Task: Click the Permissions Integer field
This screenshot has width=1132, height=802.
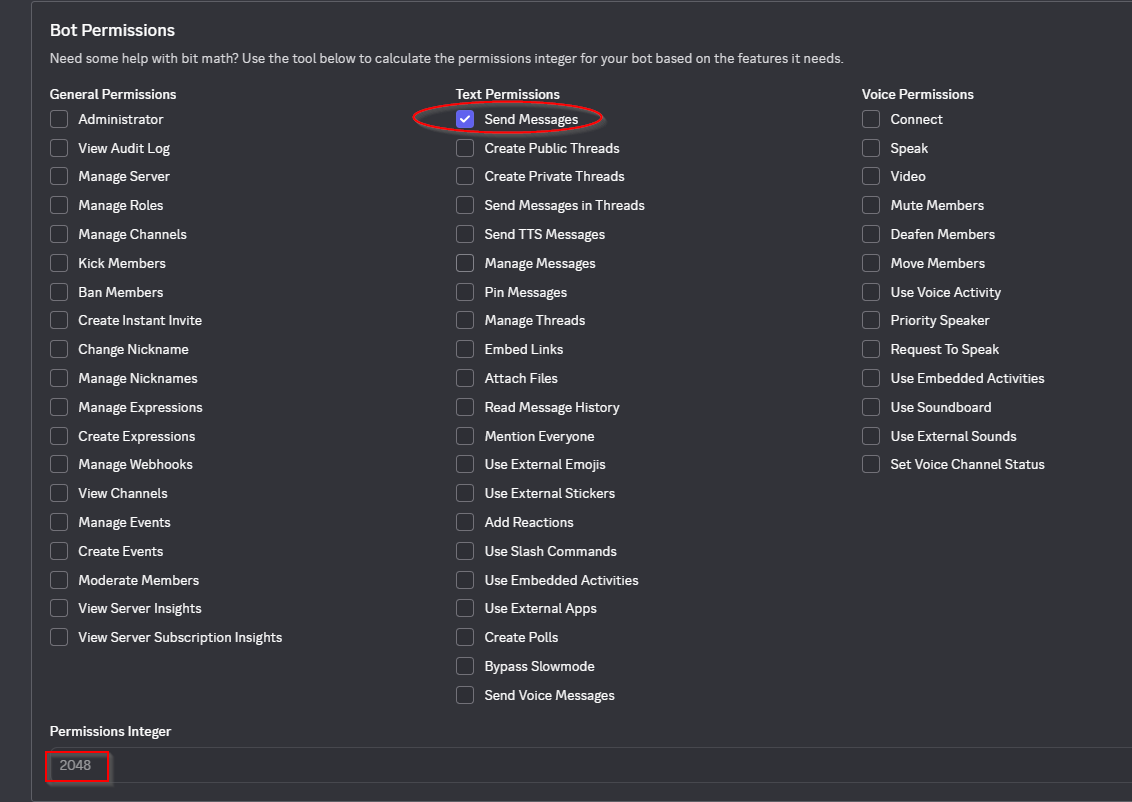Action: click(400, 765)
